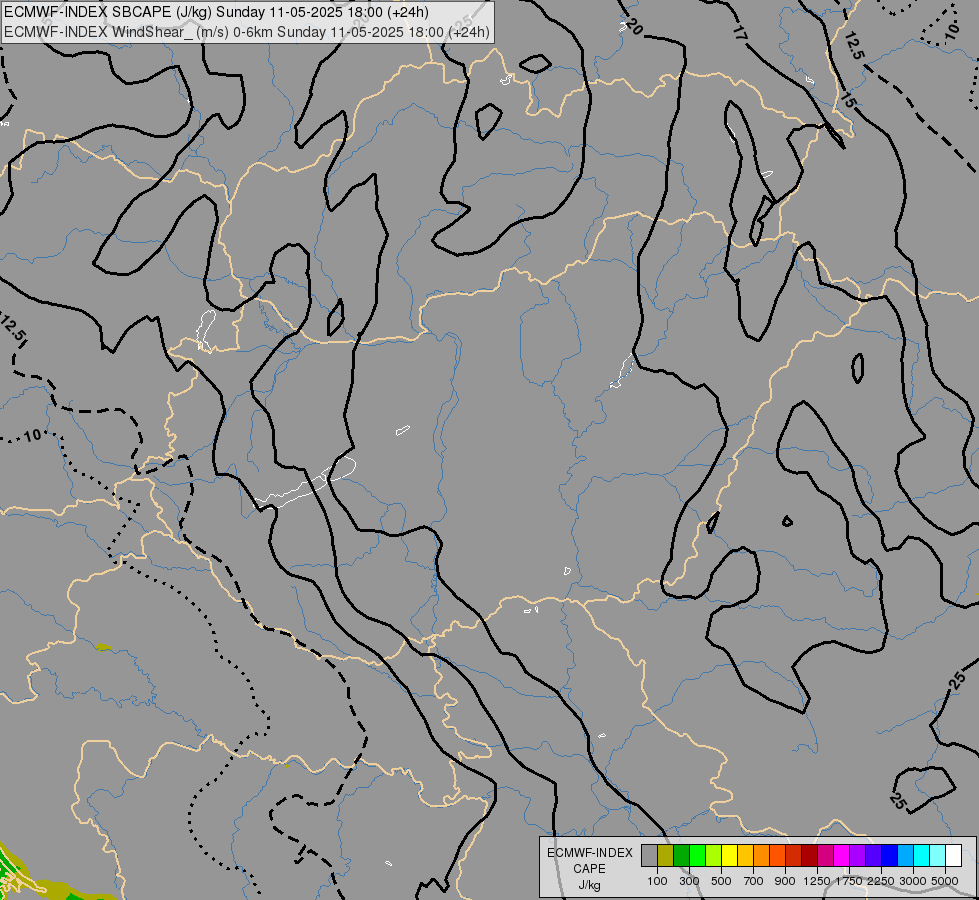The height and width of the screenshot is (900, 979).
Task: Click the ECMWF-INDEX label in the legend
Action: click(x=589, y=853)
